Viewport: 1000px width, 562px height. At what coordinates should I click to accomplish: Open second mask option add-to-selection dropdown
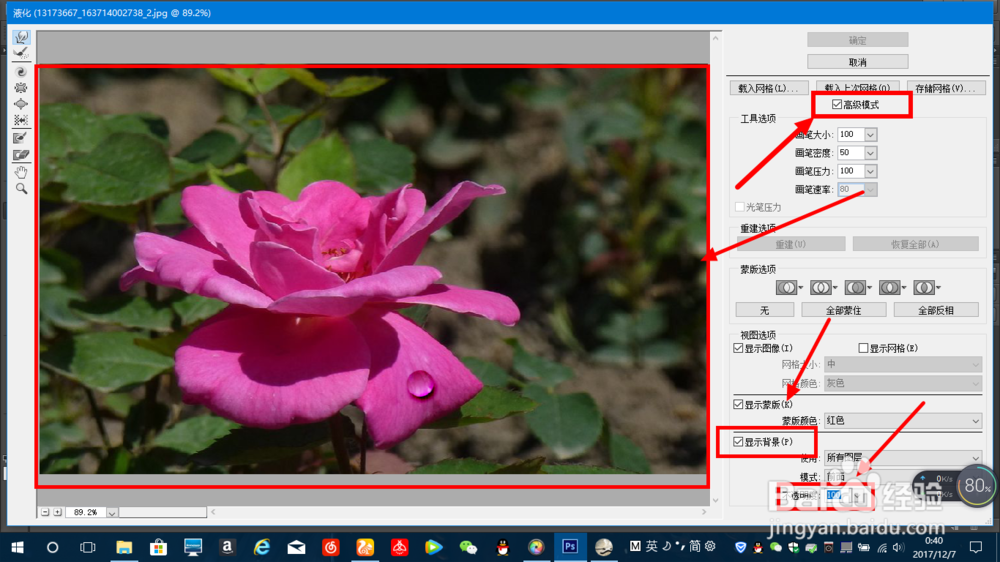coord(824,288)
